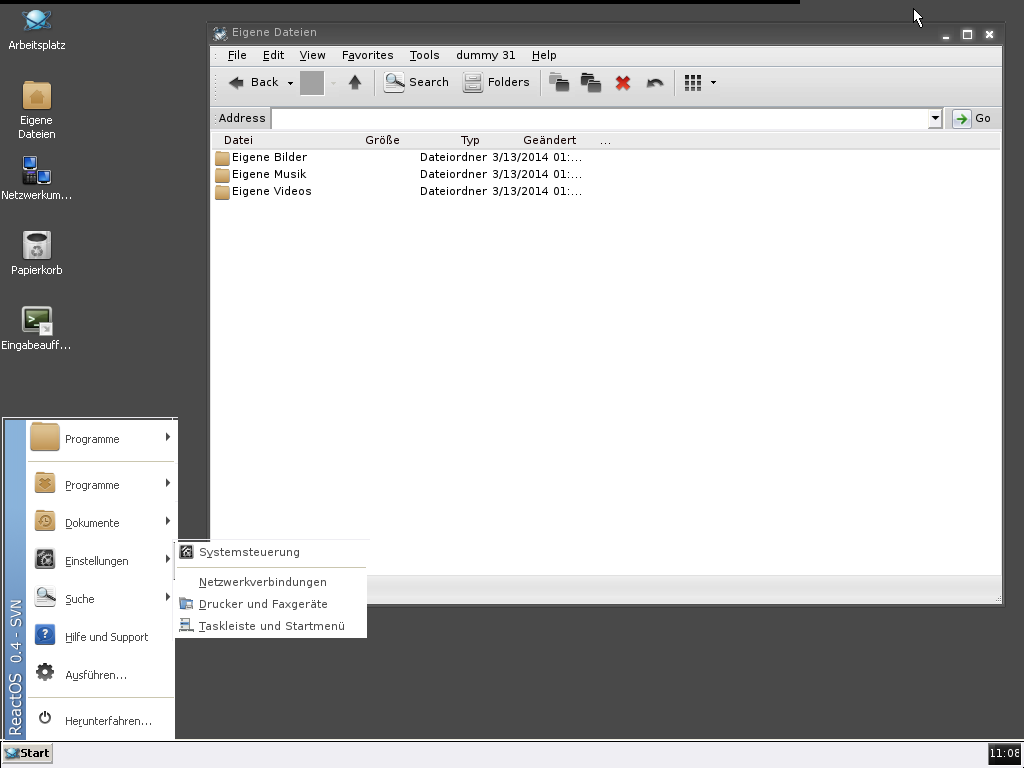
Task: Open dummy 31 menu
Action: click(x=486, y=56)
